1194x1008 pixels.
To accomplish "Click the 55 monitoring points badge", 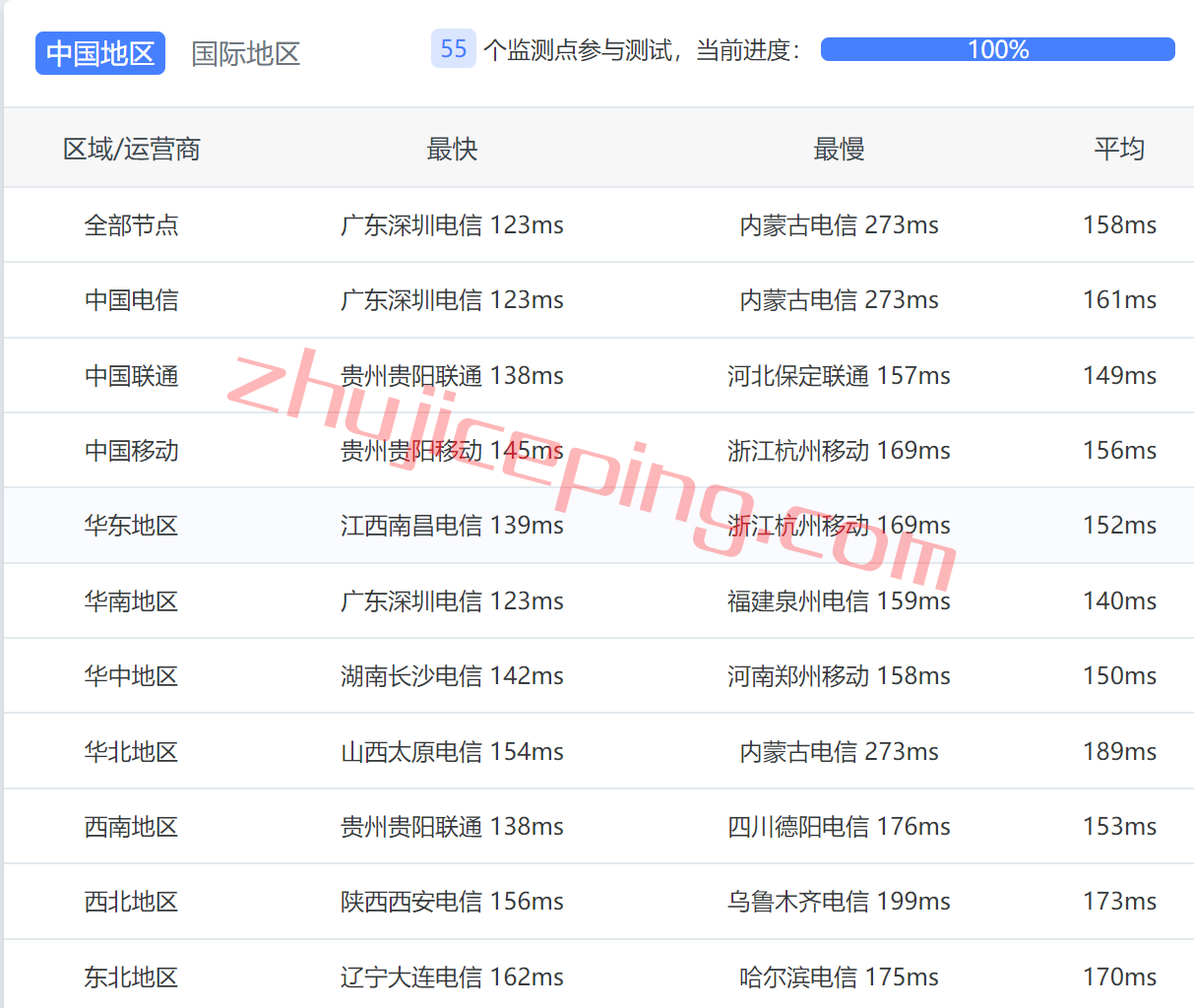I will 454,48.
